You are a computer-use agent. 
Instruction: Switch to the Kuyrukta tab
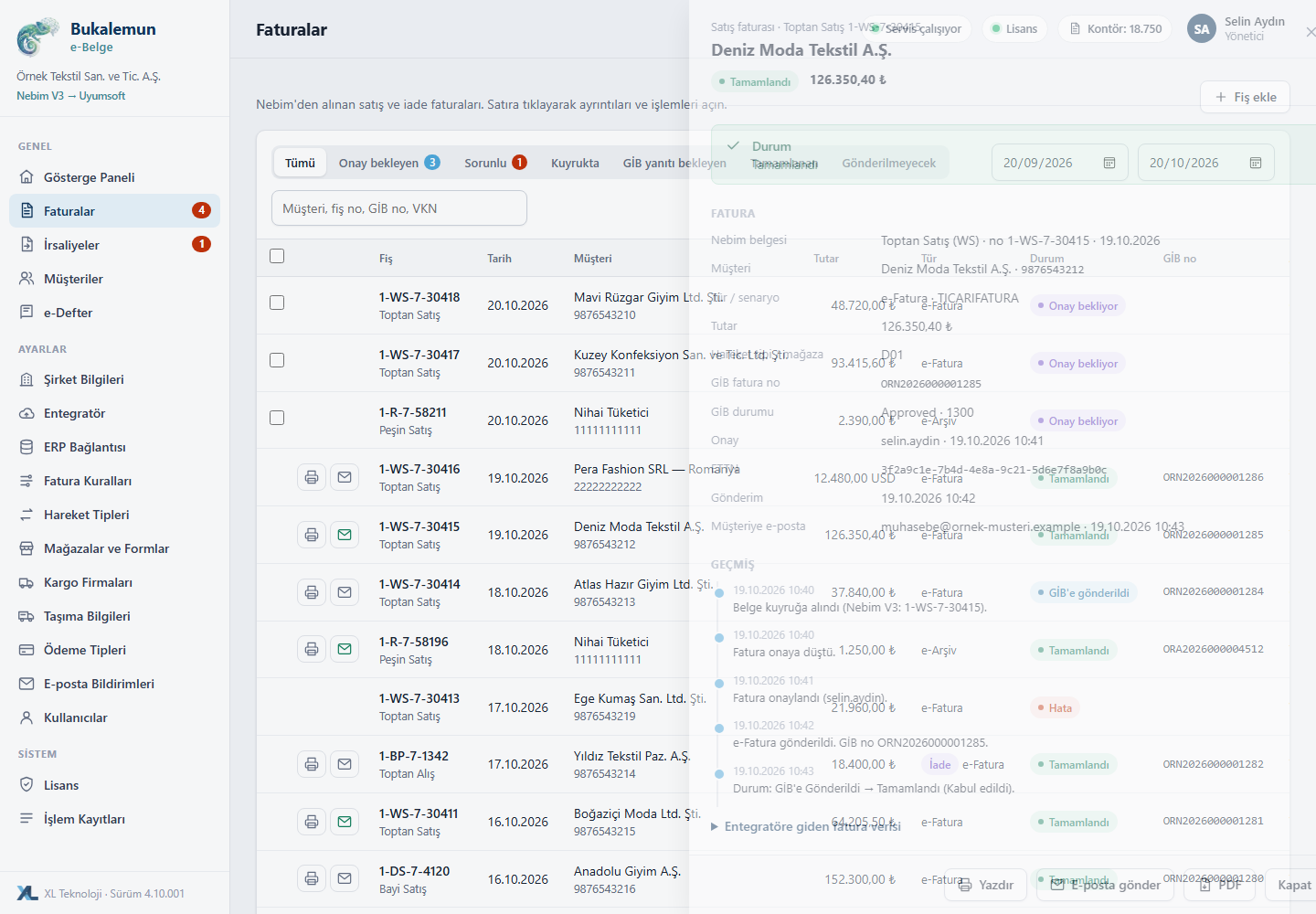tap(575, 163)
